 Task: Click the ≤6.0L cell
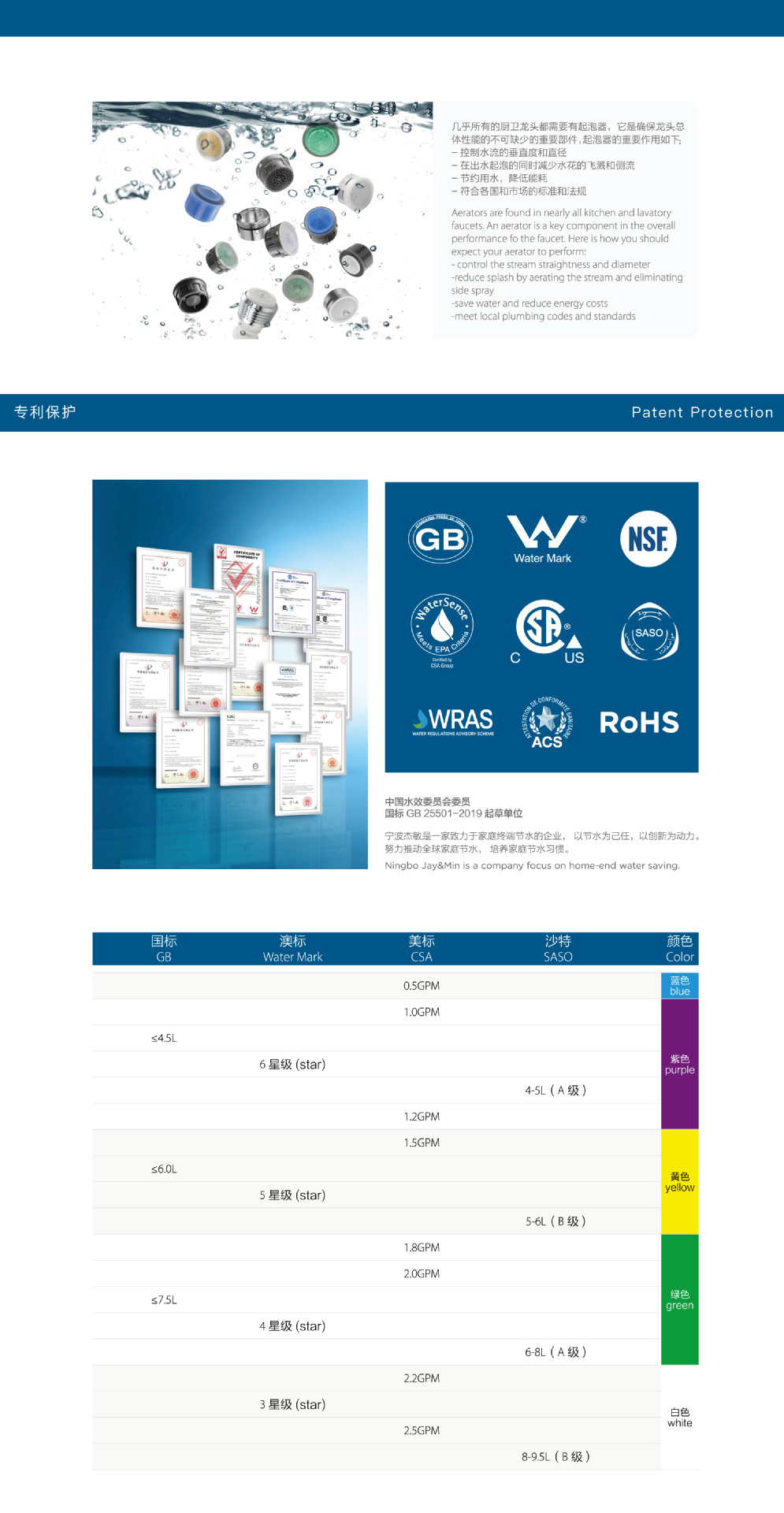point(164,1169)
